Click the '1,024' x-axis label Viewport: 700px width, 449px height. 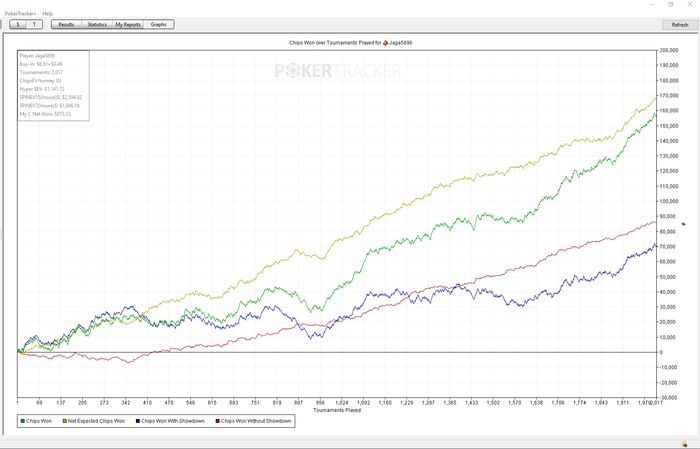pos(342,403)
